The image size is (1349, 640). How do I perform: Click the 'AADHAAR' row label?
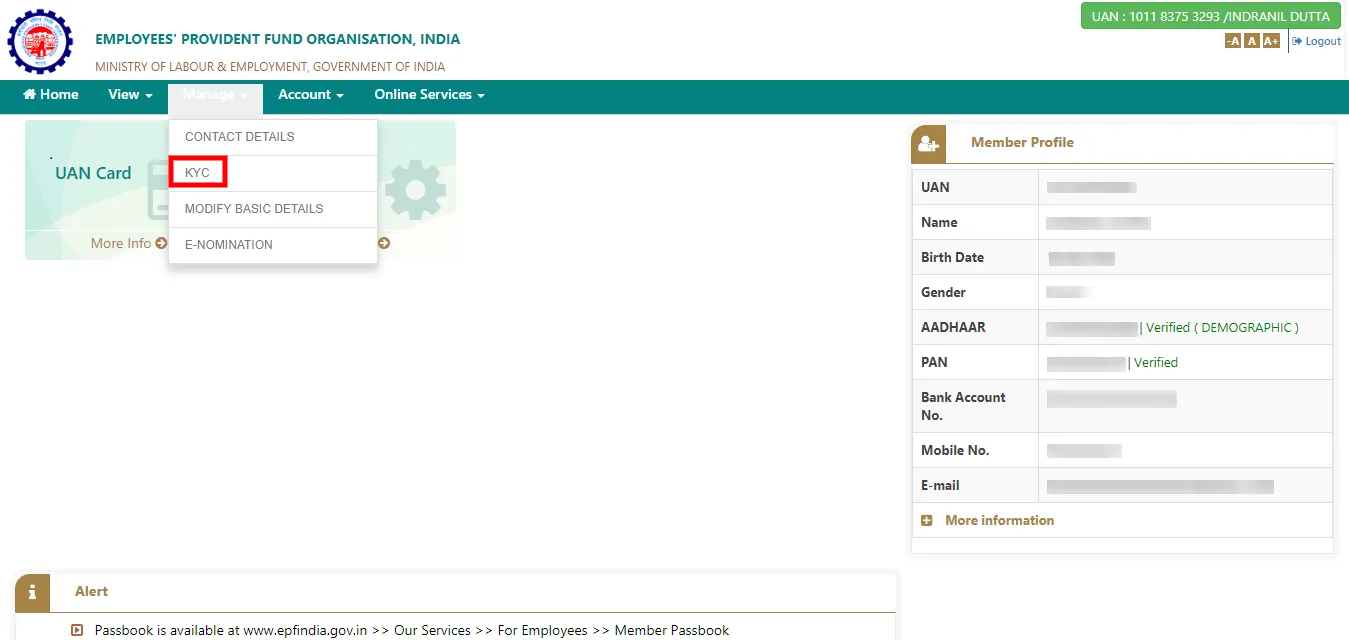click(x=953, y=327)
